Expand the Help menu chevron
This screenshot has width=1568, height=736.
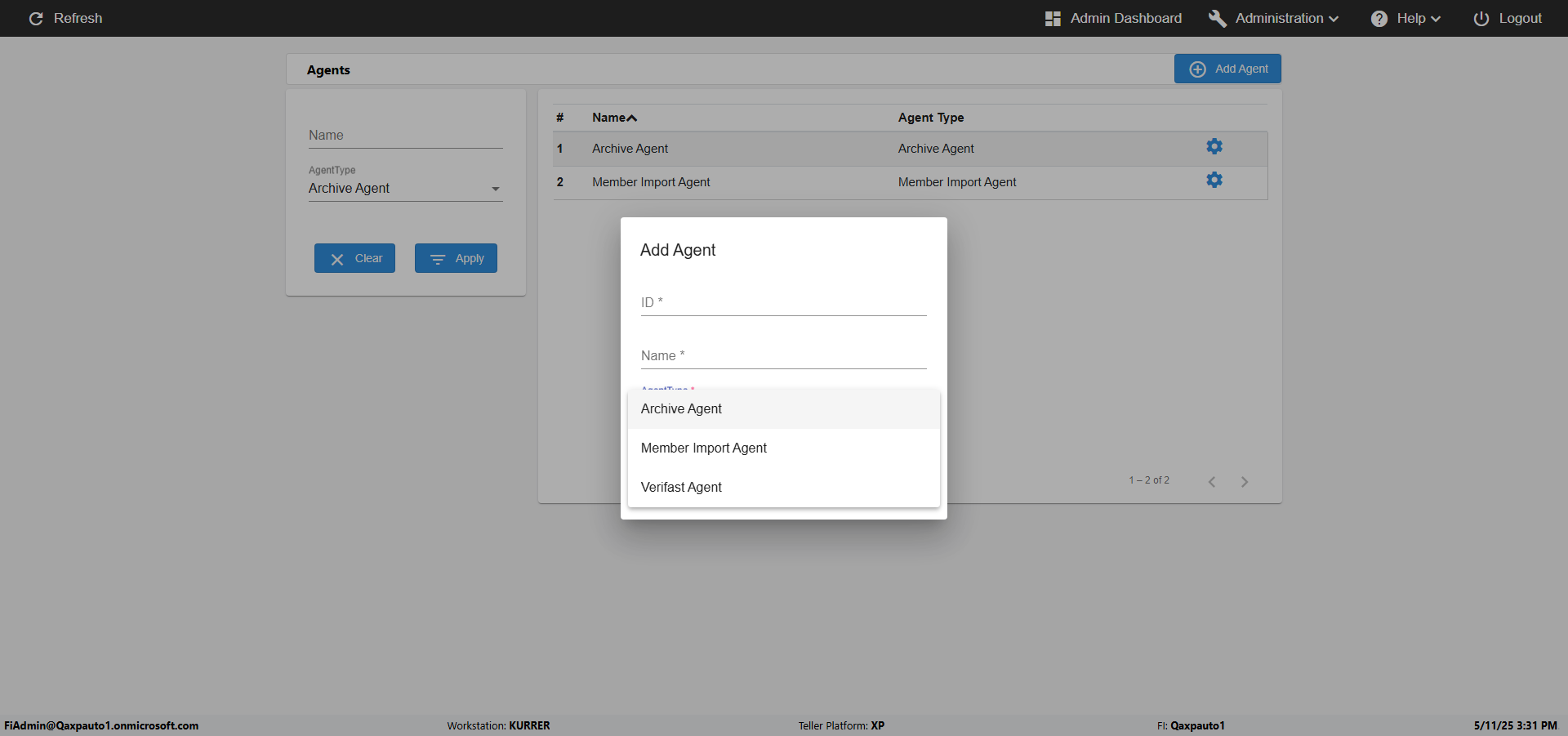(1436, 19)
